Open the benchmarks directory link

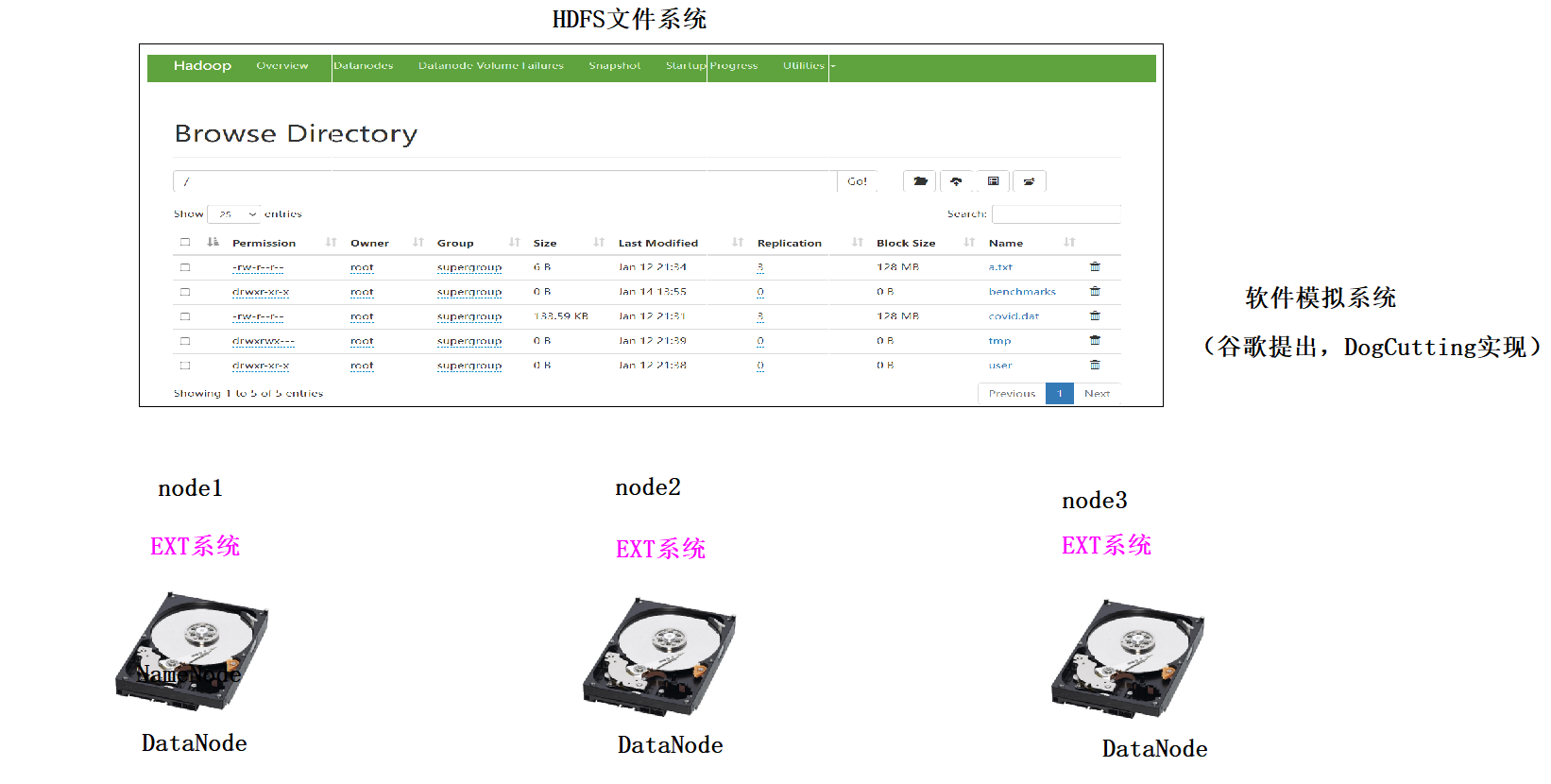(1022, 292)
